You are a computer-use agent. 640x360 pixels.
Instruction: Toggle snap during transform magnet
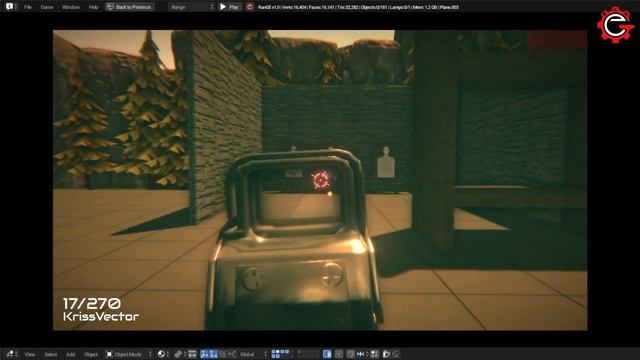click(x=350, y=354)
